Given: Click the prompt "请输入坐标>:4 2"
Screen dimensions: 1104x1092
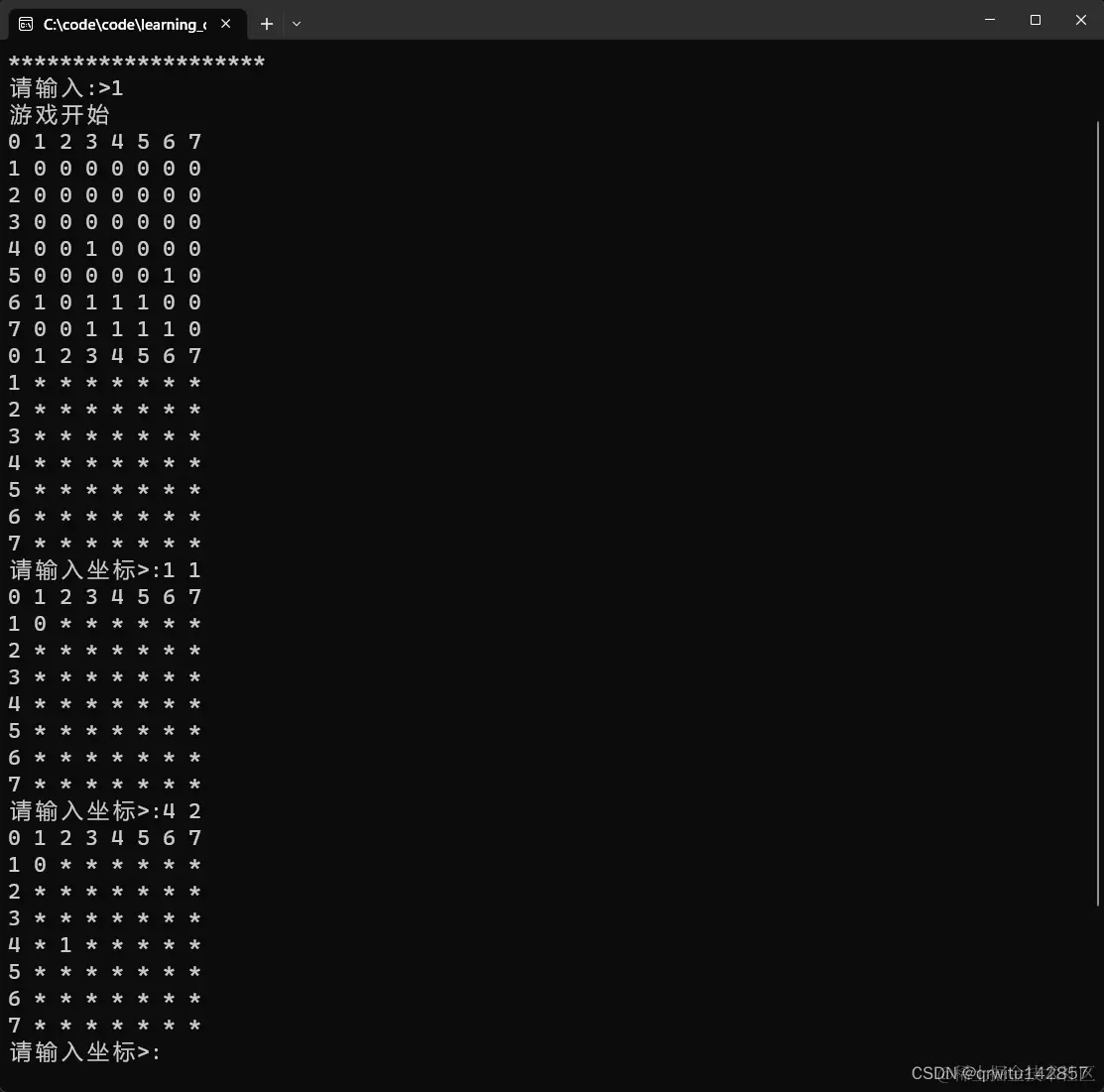Looking at the screenshot, I should (x=105, y=811).
